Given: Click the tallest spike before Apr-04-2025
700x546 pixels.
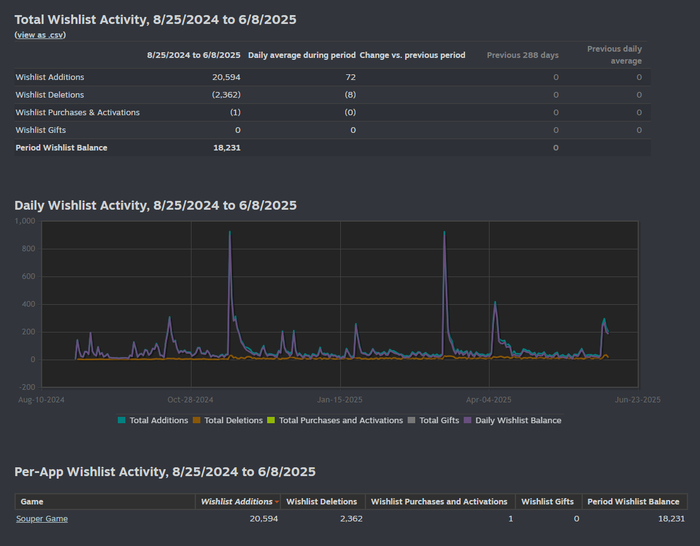Looking at the screenshot, I should (x=444, y=233).
